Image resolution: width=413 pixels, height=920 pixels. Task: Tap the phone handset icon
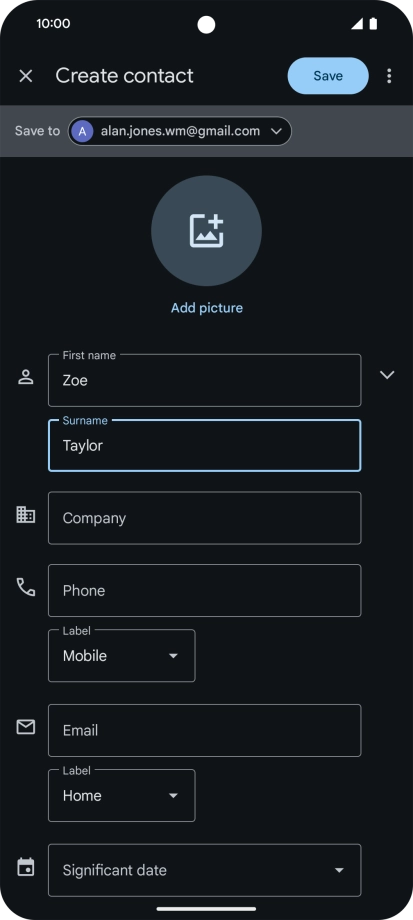tap(26, 587)
